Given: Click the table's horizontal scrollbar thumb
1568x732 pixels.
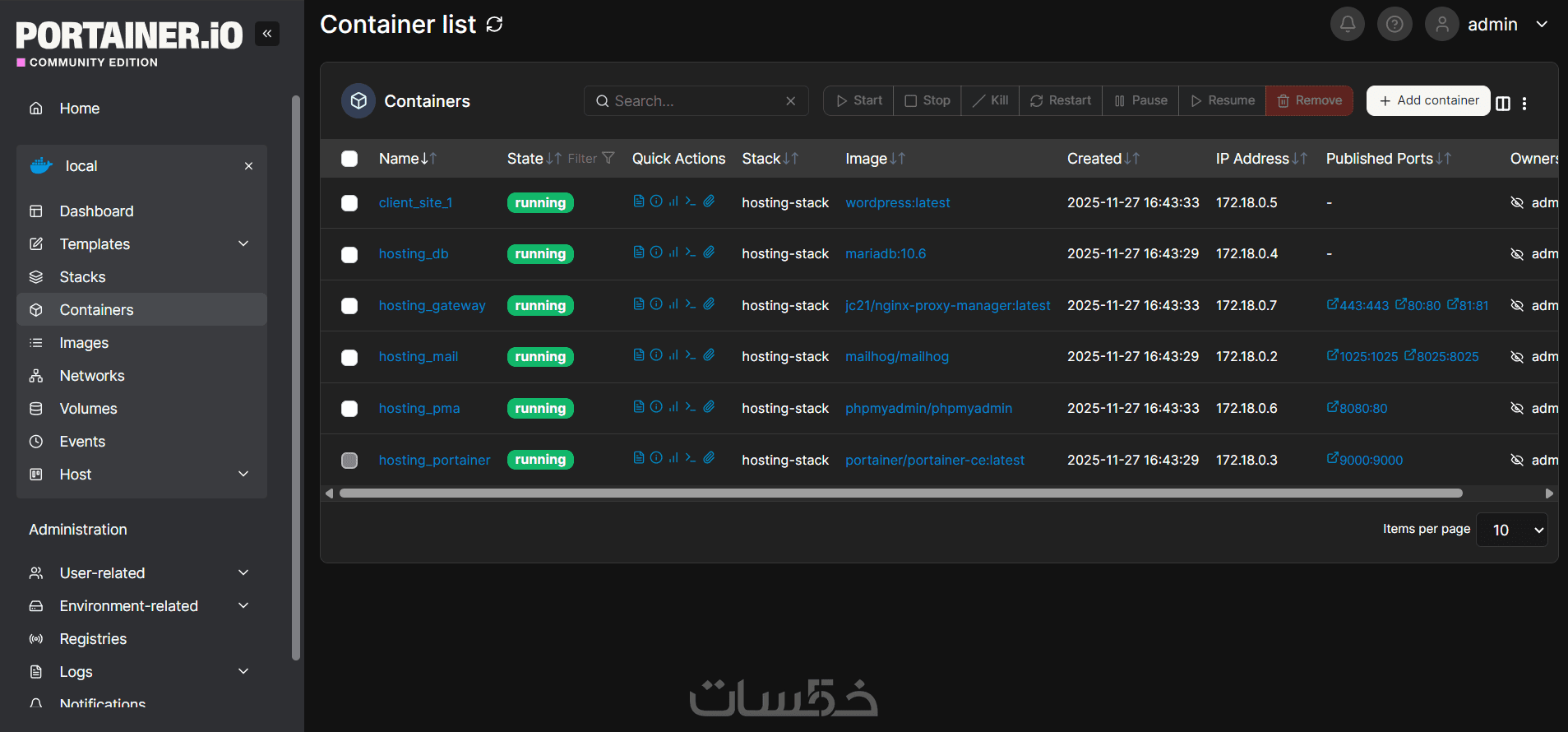Looking at the screenshot, I should click(x=901, y=493).
